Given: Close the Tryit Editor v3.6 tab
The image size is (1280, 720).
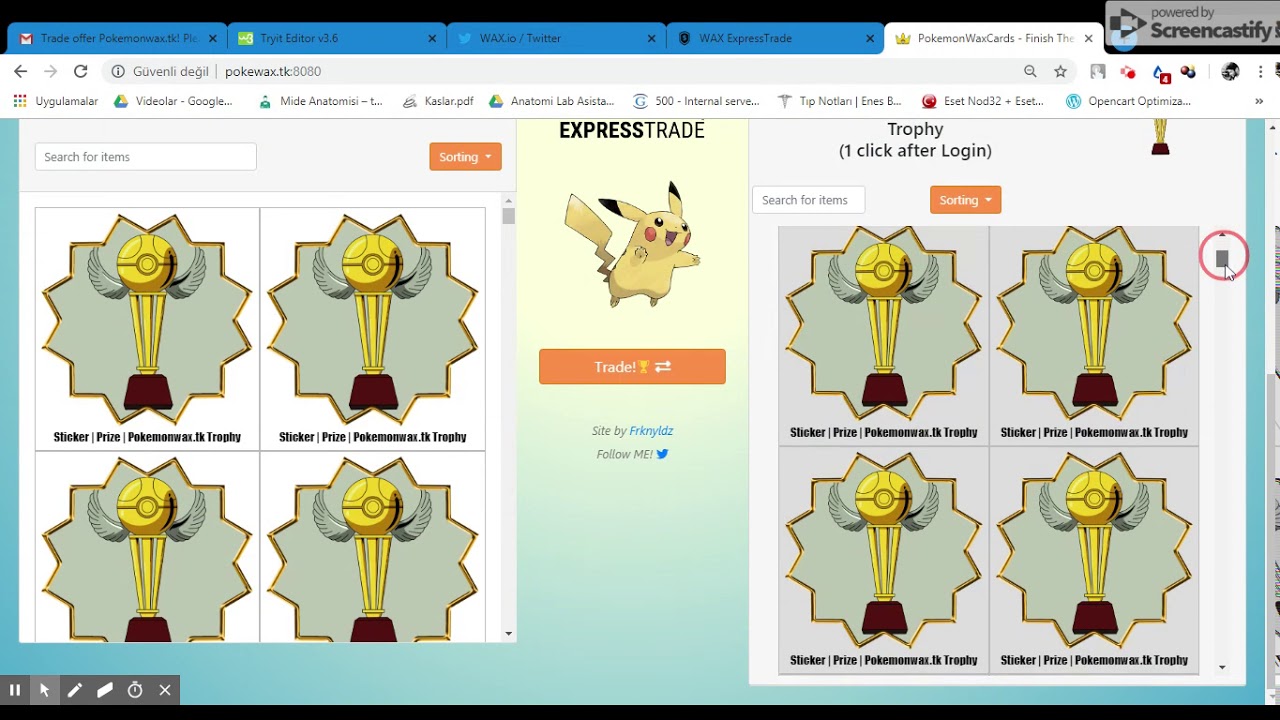Looking at the screenshot, I should click(432, 38).
